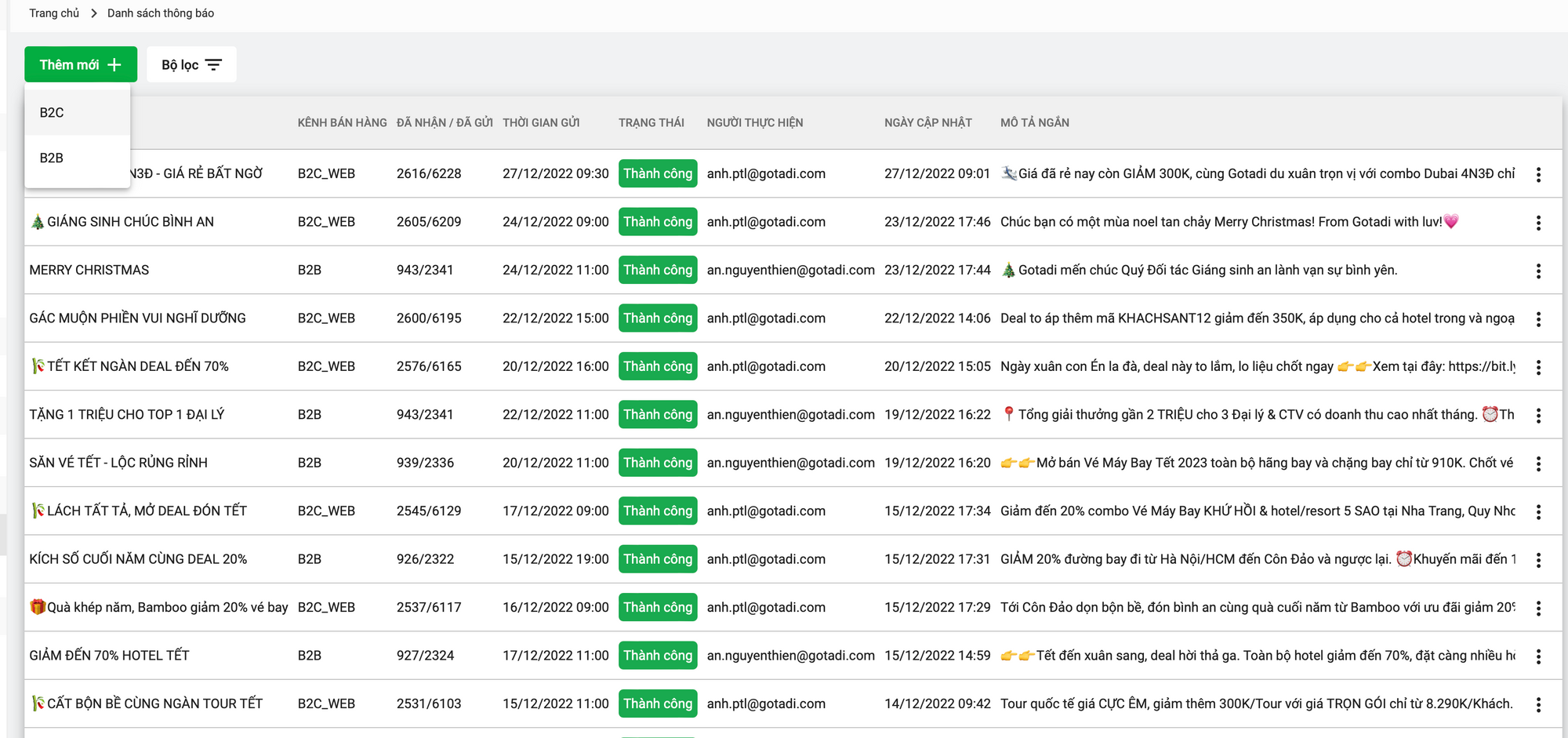
Task: Select B2C from the dropdown menu
Action: point(53,113)
